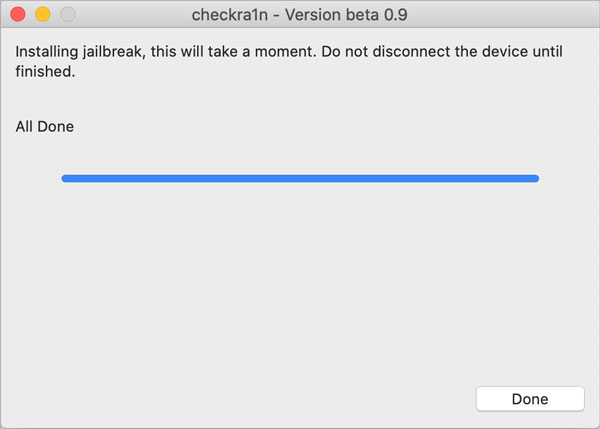The height and width of the screenshot is (429, 600).
Task: Click the word "finished." in the message
Action: click(x=46, y=71)
